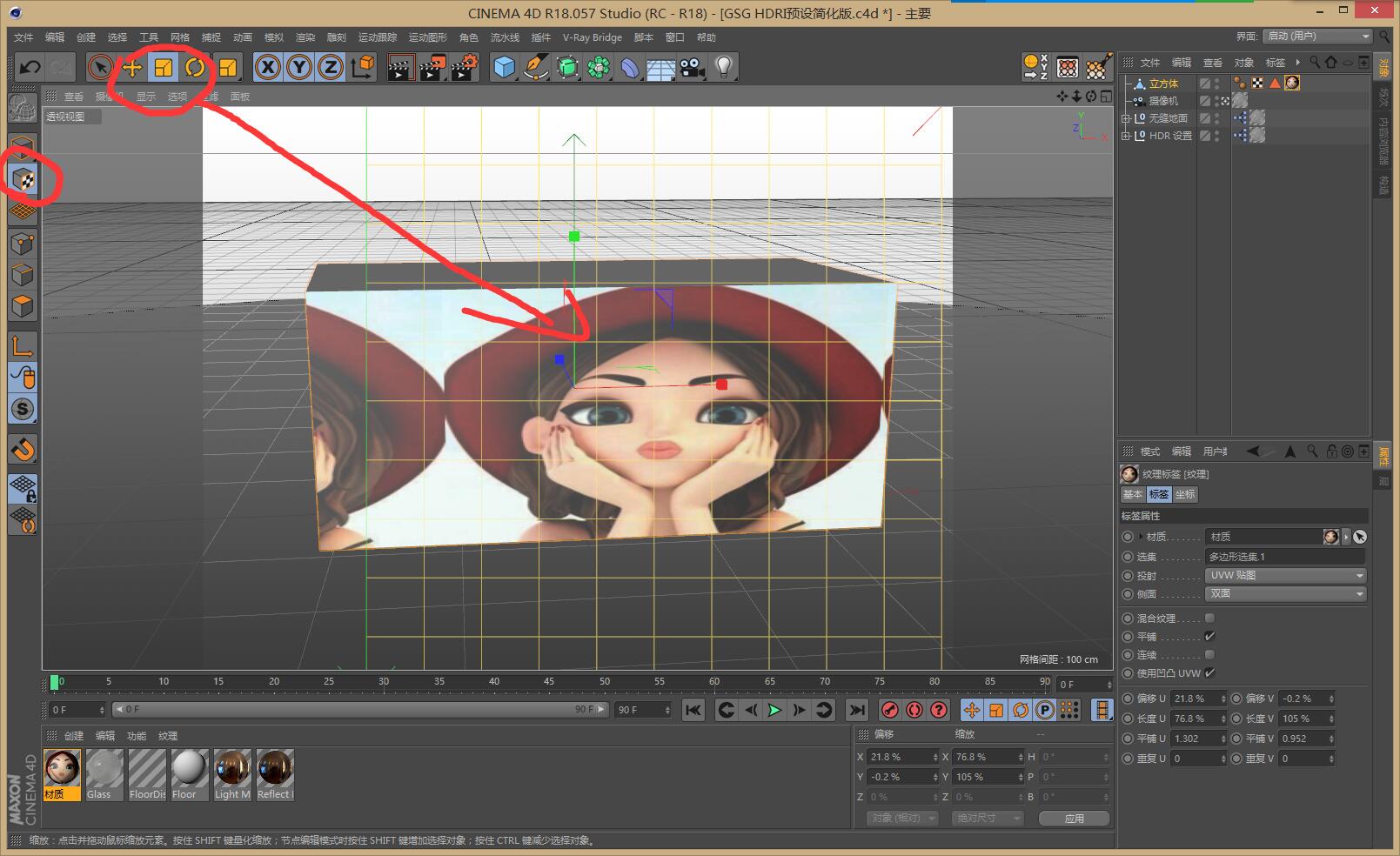Image resolution: width=1400 pixels, height=856 pixels.
Task: Toggle visibility dots of 立方体 object
Action: coord(1217,84)
